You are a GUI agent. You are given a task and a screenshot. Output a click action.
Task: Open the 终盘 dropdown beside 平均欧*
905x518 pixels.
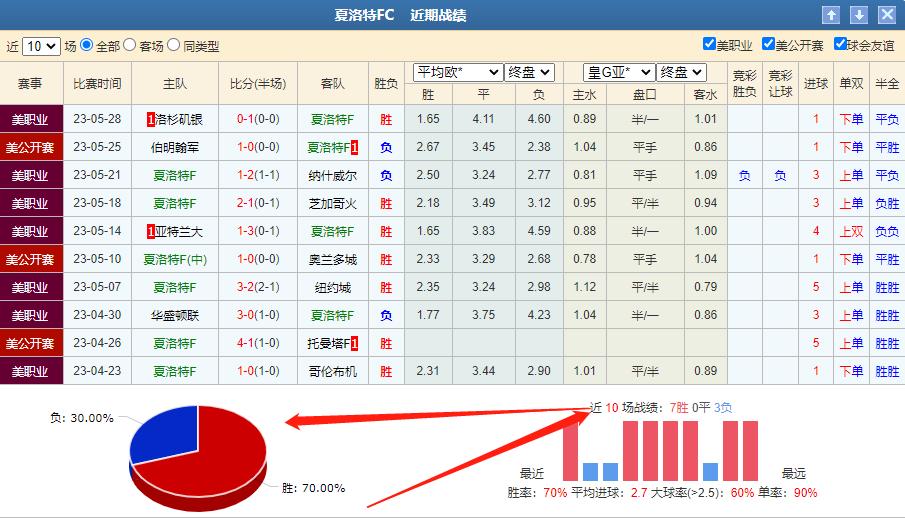[529, 72]
